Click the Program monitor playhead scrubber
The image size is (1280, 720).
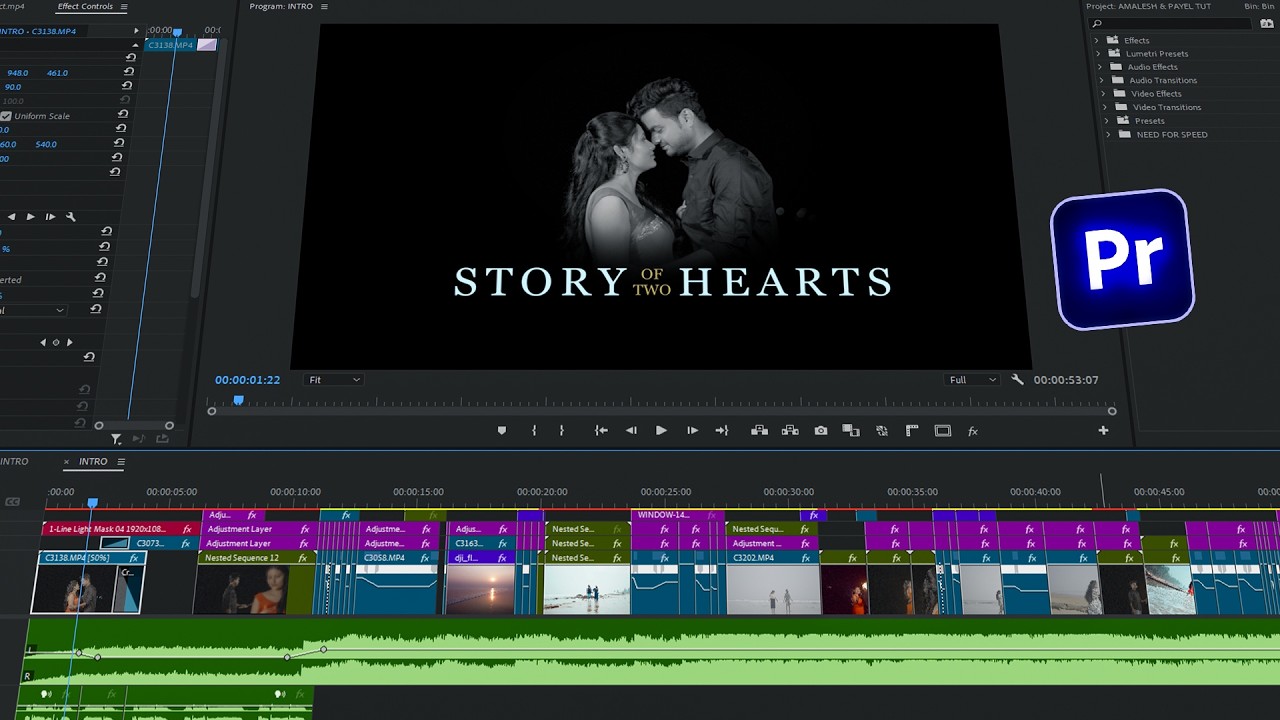(238, 400)
